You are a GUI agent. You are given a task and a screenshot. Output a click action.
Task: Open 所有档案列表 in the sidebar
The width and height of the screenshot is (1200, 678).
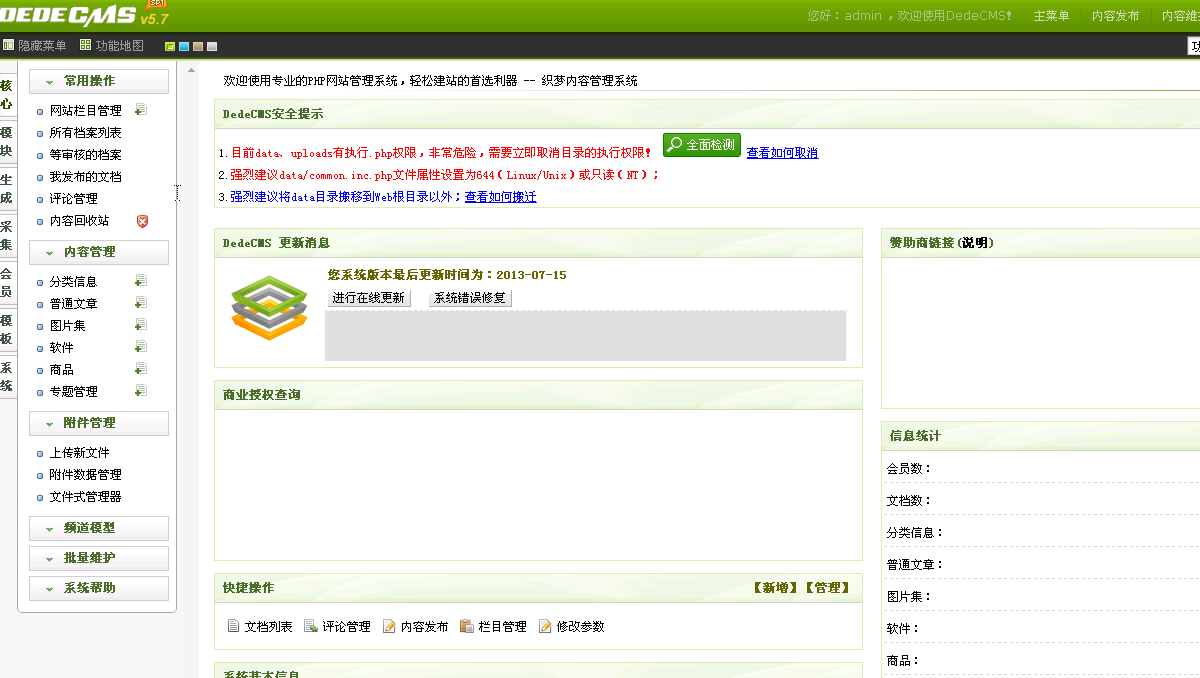click(85, 133)
